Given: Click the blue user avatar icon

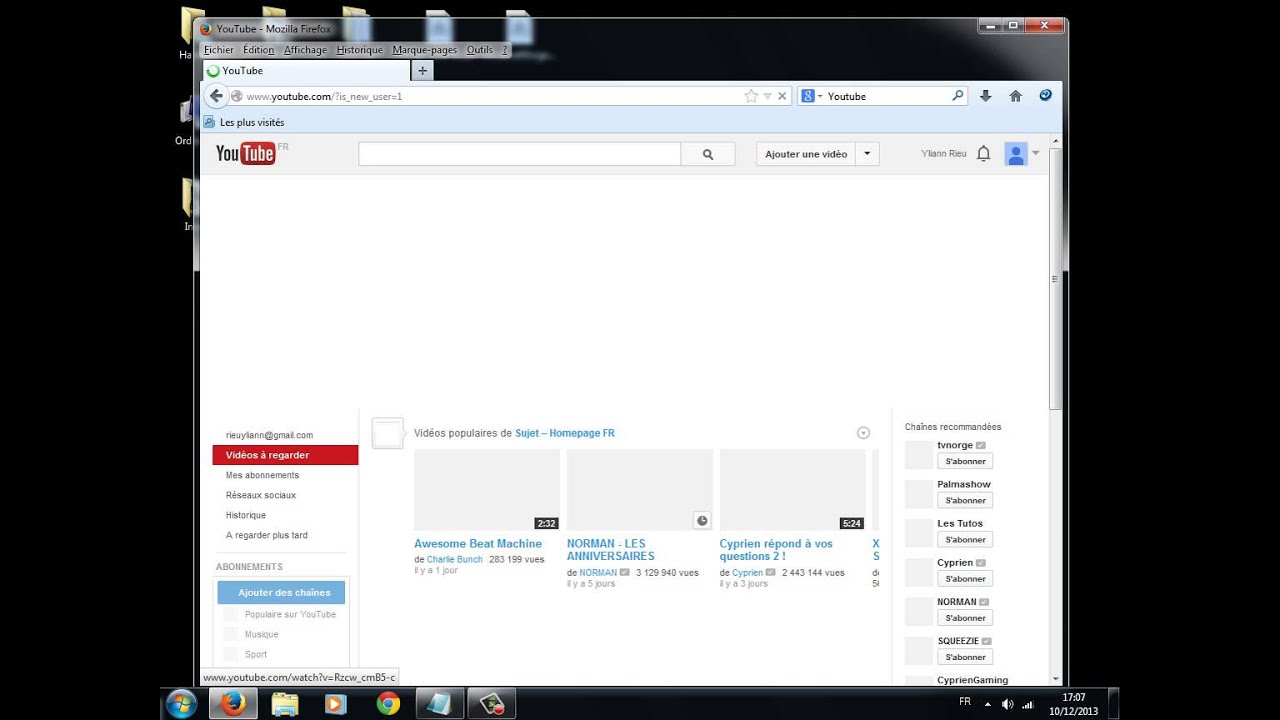Looking at the screenshot, I should tap(1016, 154).
